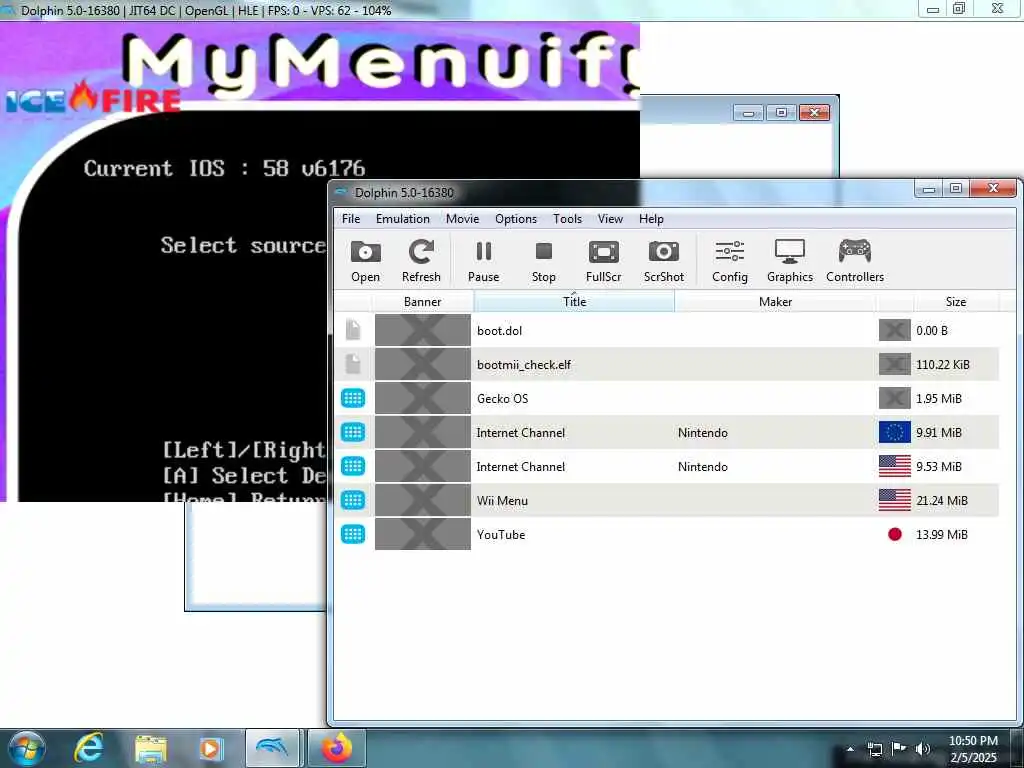1024x768 pixels.
Task: Click the 21.24 MiB size cell
Action: (942, 501)
